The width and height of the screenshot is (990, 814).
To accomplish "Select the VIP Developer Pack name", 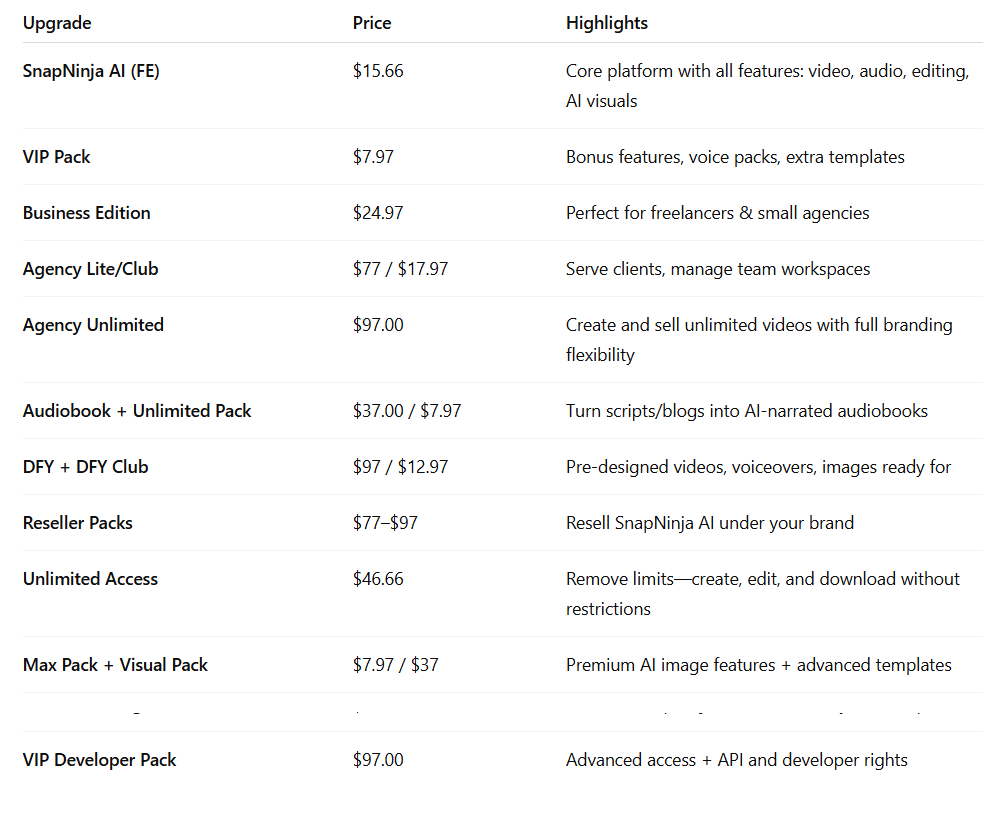I will [99, 760].
